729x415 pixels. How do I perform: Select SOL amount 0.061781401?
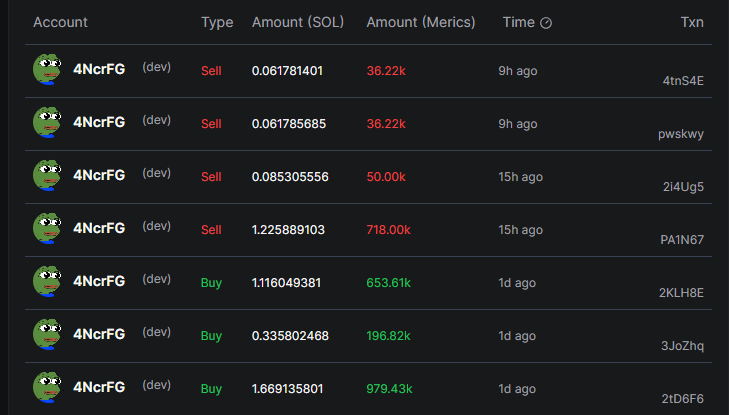[x=287, y=71]
